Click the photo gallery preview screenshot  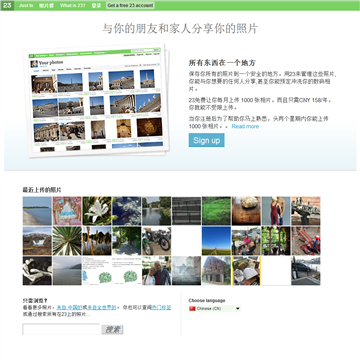pyautogui.click(x=97, y=100)
